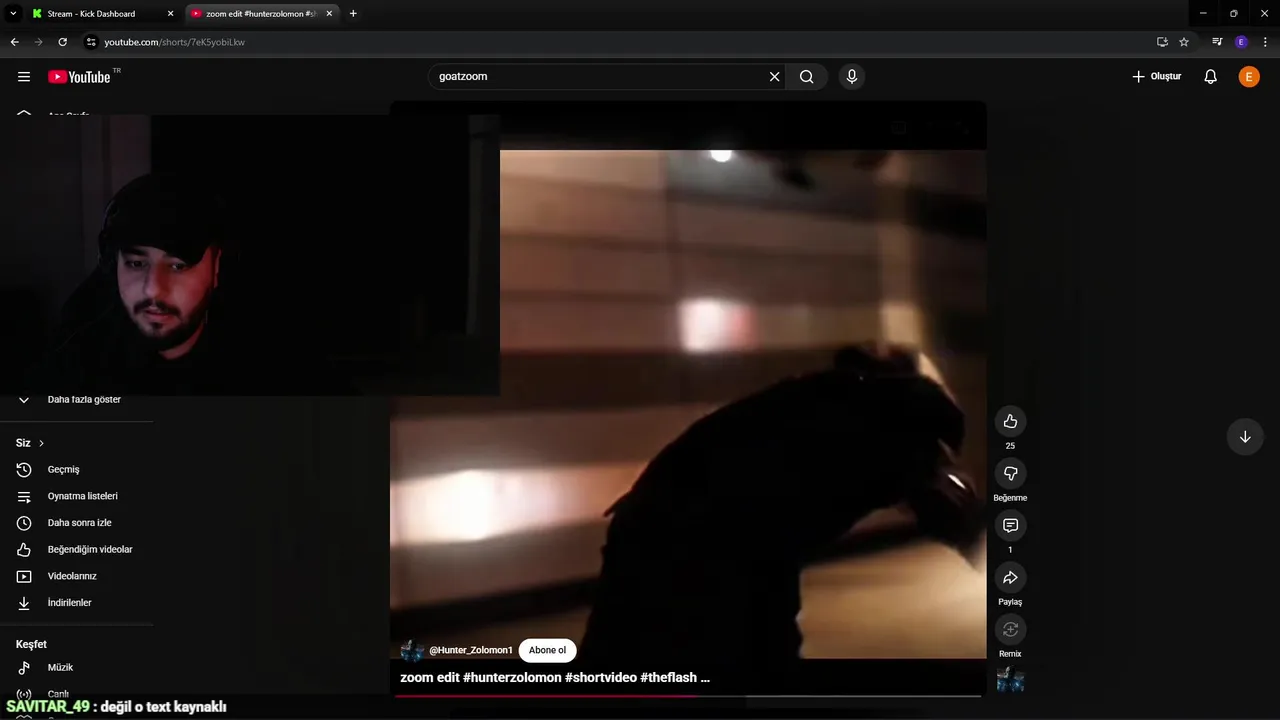This screenshot has width=1280, height=720.
Task: Subscribe with the Abone ol button
Action: tap(547, 650)
